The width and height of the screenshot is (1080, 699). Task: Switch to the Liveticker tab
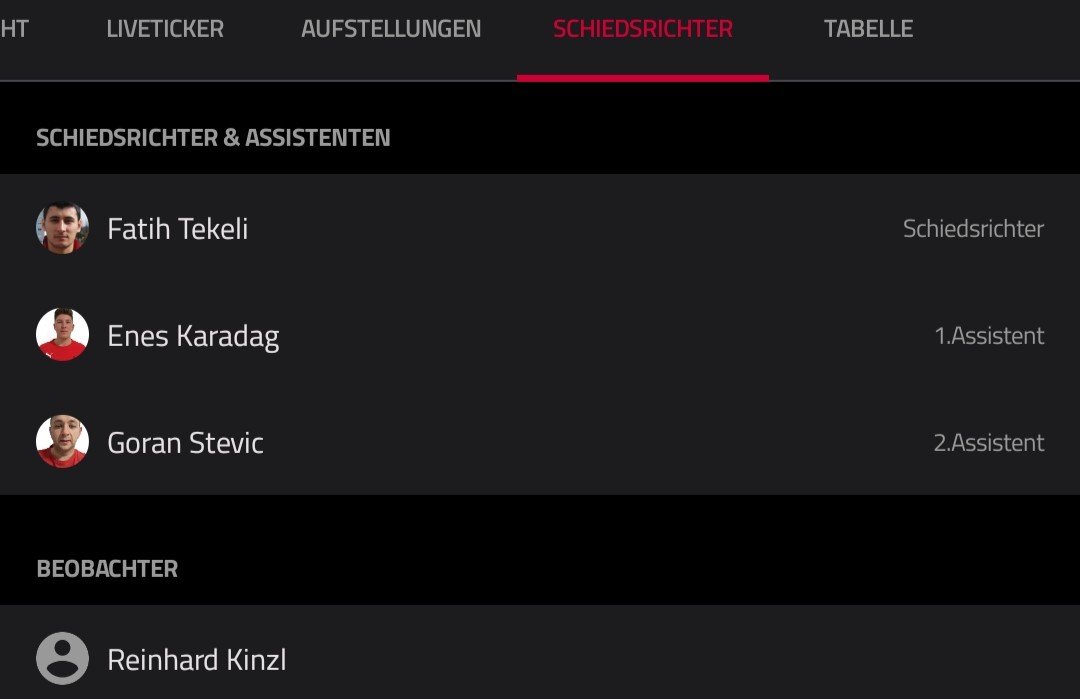pyautogui.click(x=165, y=29)
